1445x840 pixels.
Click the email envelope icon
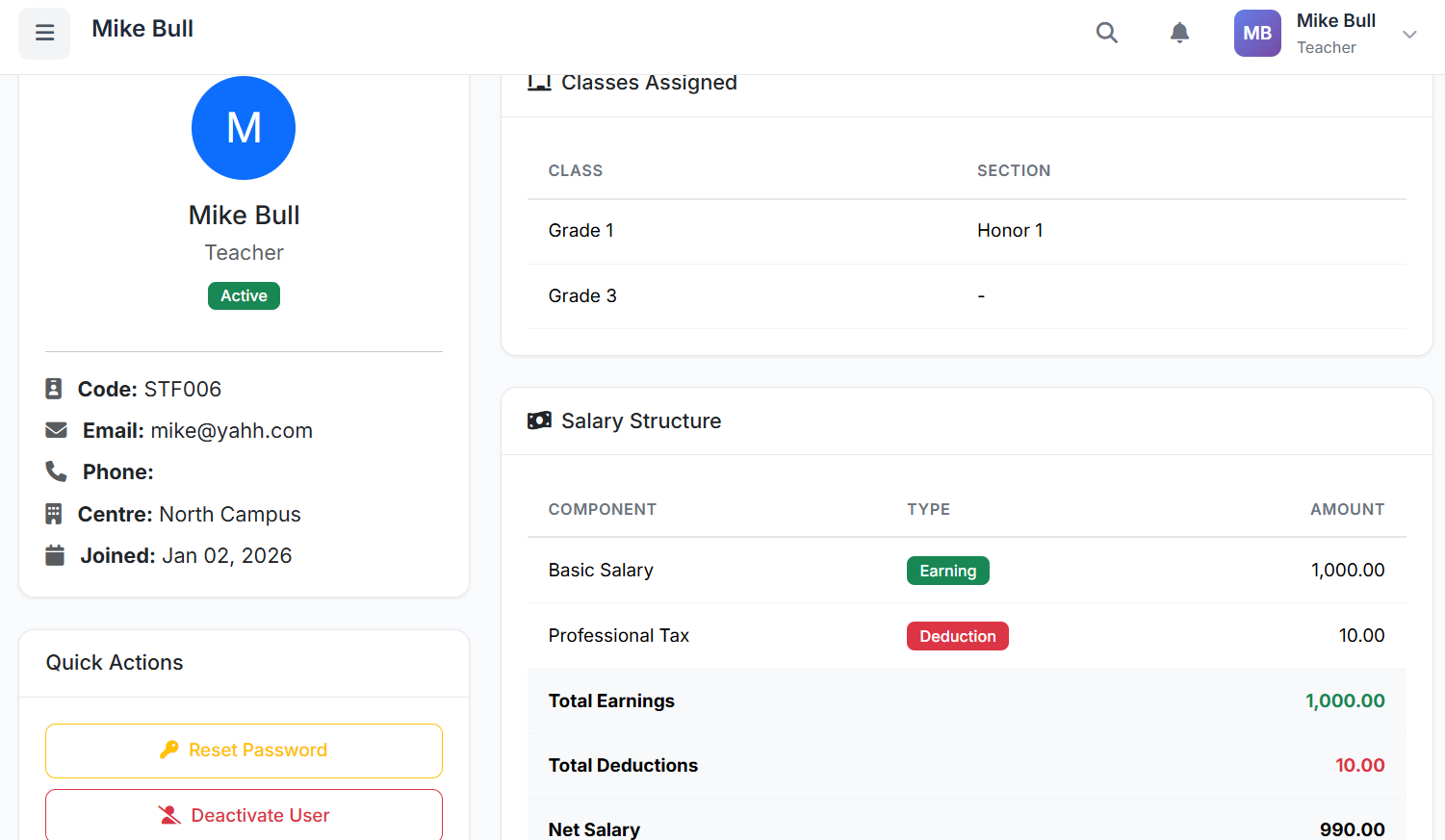(x=57, y=430)
